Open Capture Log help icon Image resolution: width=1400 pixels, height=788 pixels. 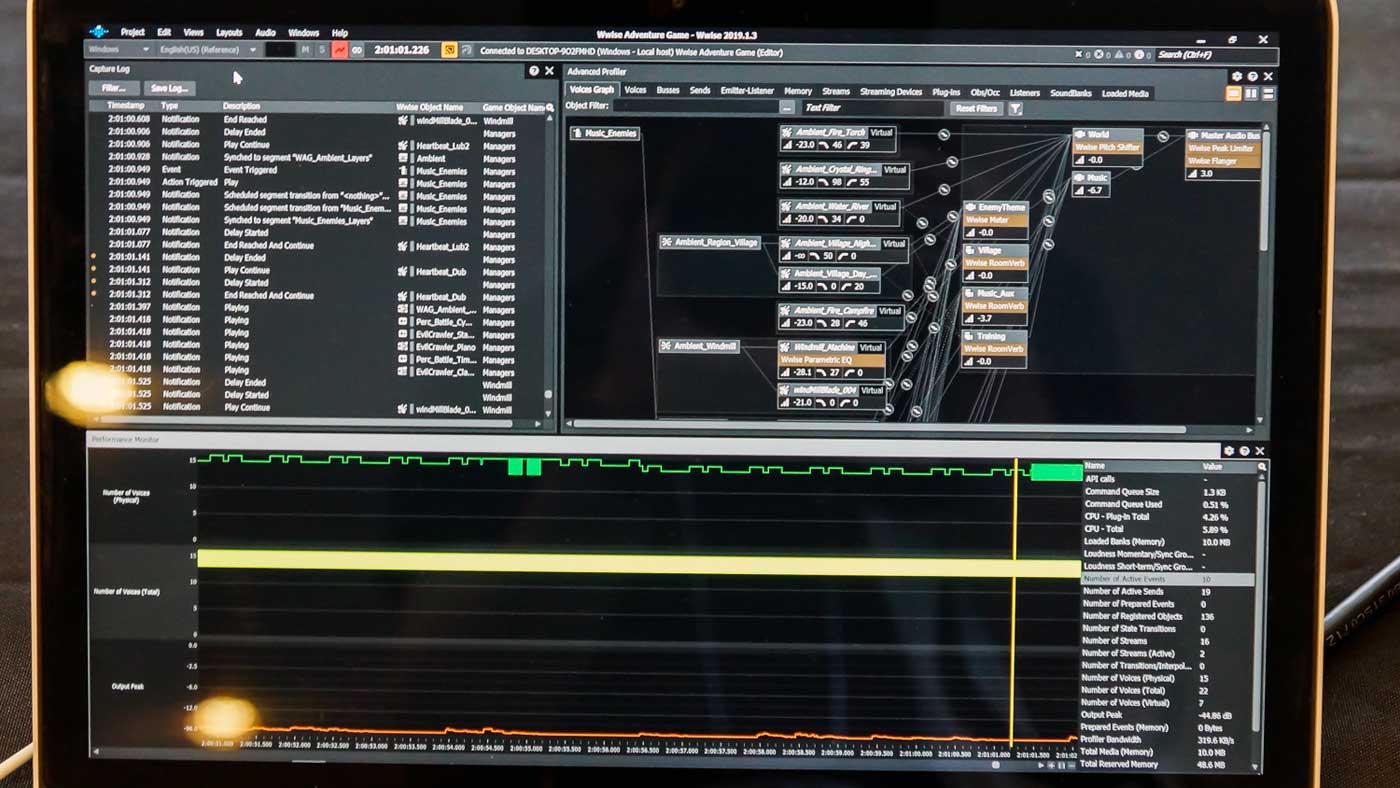pos(534,71)
